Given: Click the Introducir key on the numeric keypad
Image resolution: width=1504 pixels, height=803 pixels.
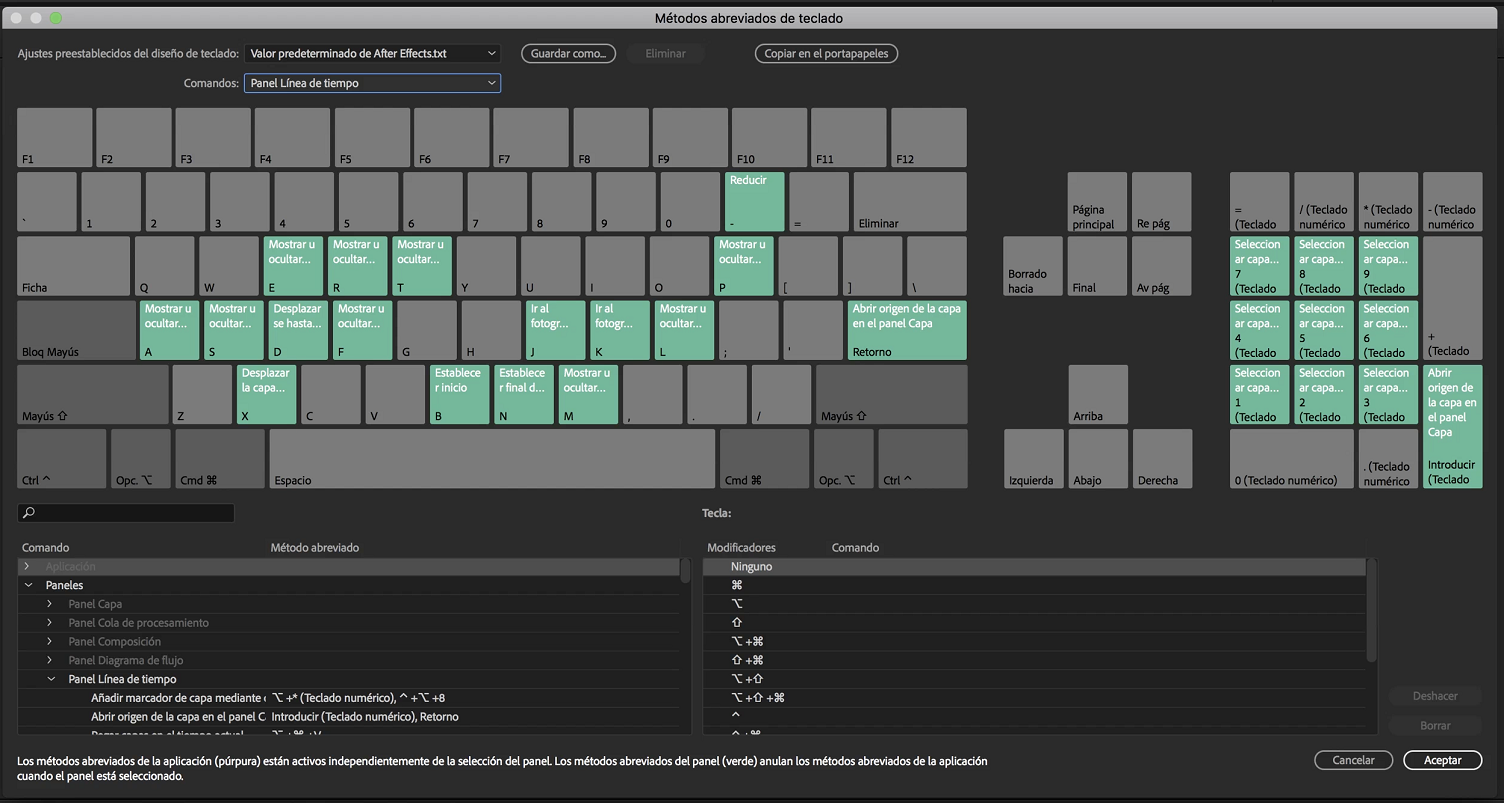Looking at the screenshot, I should (1452, 426).
